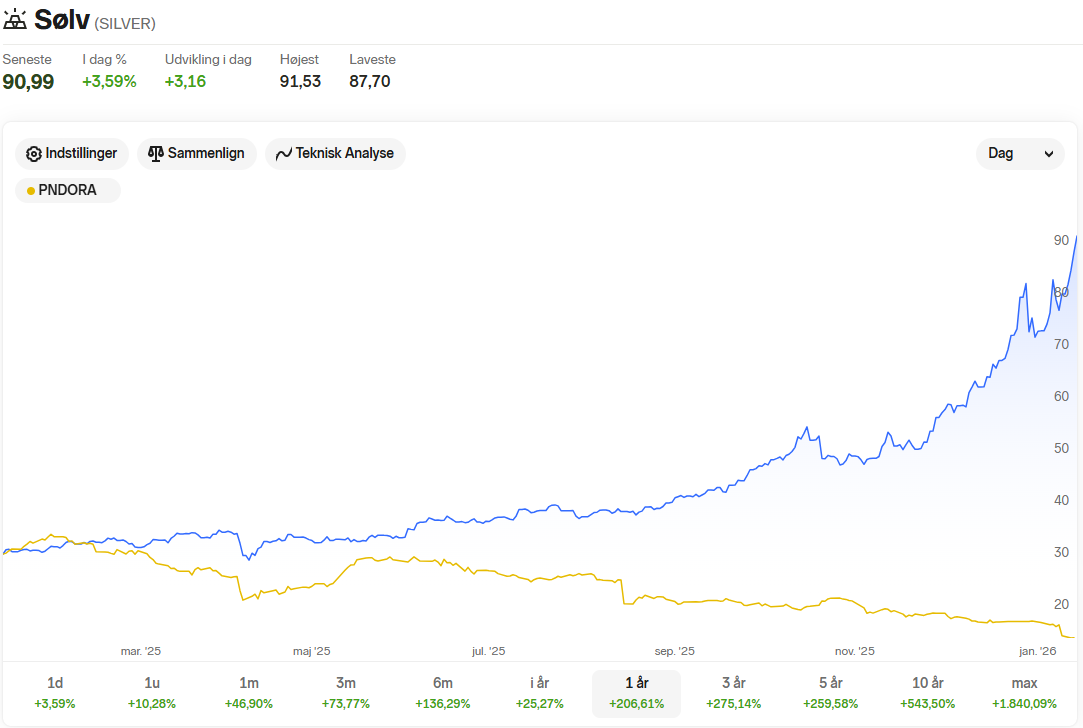Click the chevron arrow in Dag dropdown
Image resolution: width=1083 pixels, height=728 pixels.
1048,154
